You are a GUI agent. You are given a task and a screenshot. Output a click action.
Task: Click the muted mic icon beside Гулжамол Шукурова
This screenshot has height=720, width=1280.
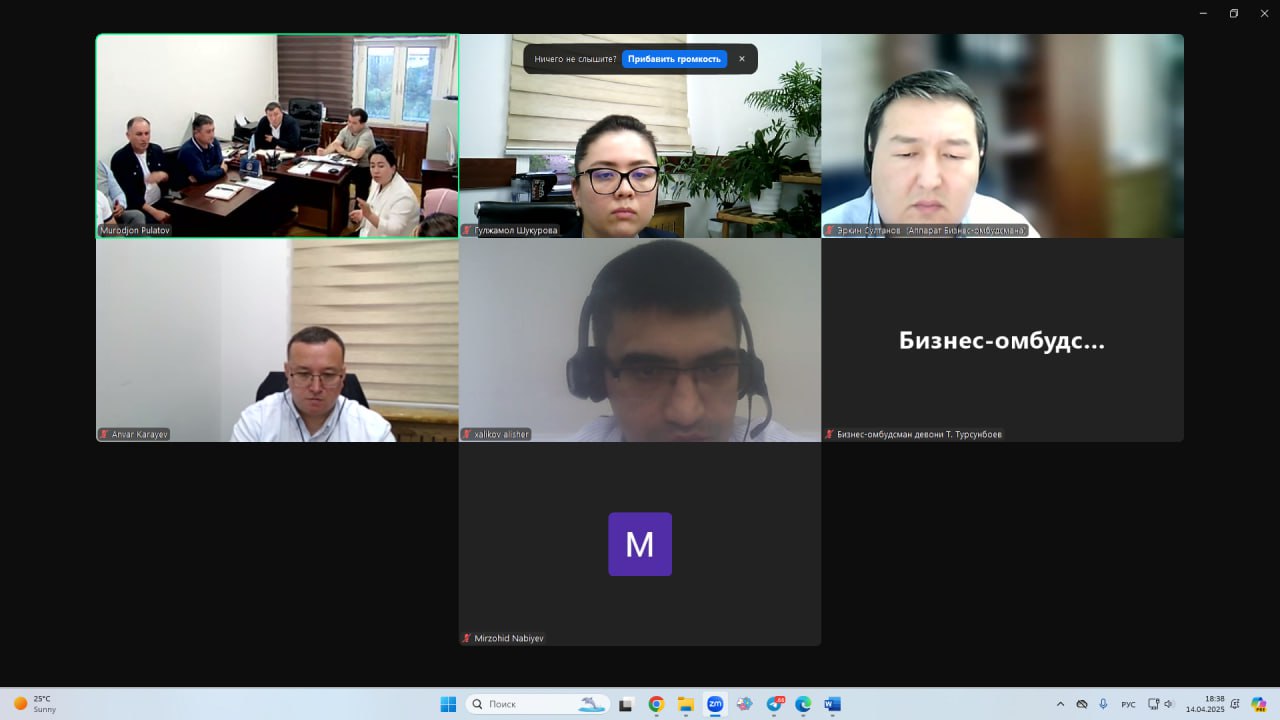click(x=466, y=230)
